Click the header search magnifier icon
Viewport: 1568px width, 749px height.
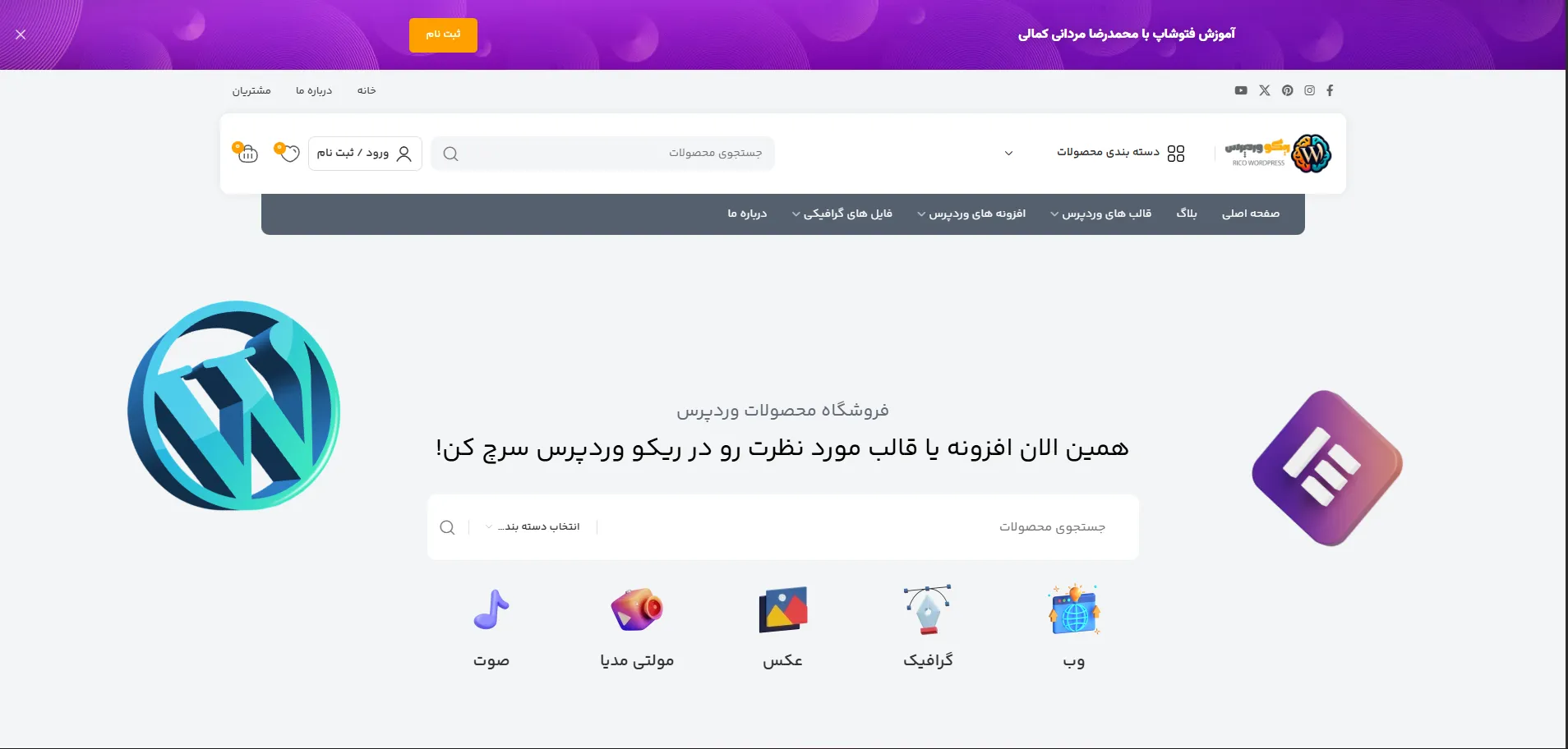pos(450,154)
